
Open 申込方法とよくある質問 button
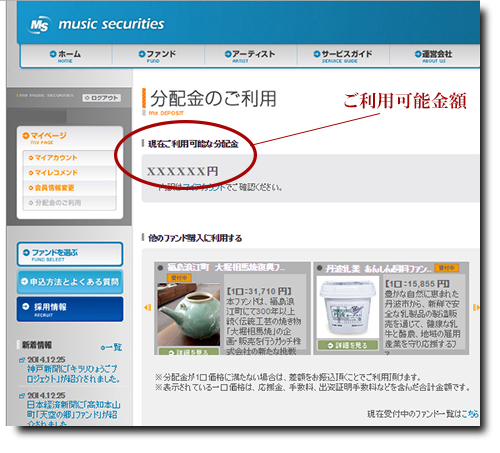coord(70,282)
